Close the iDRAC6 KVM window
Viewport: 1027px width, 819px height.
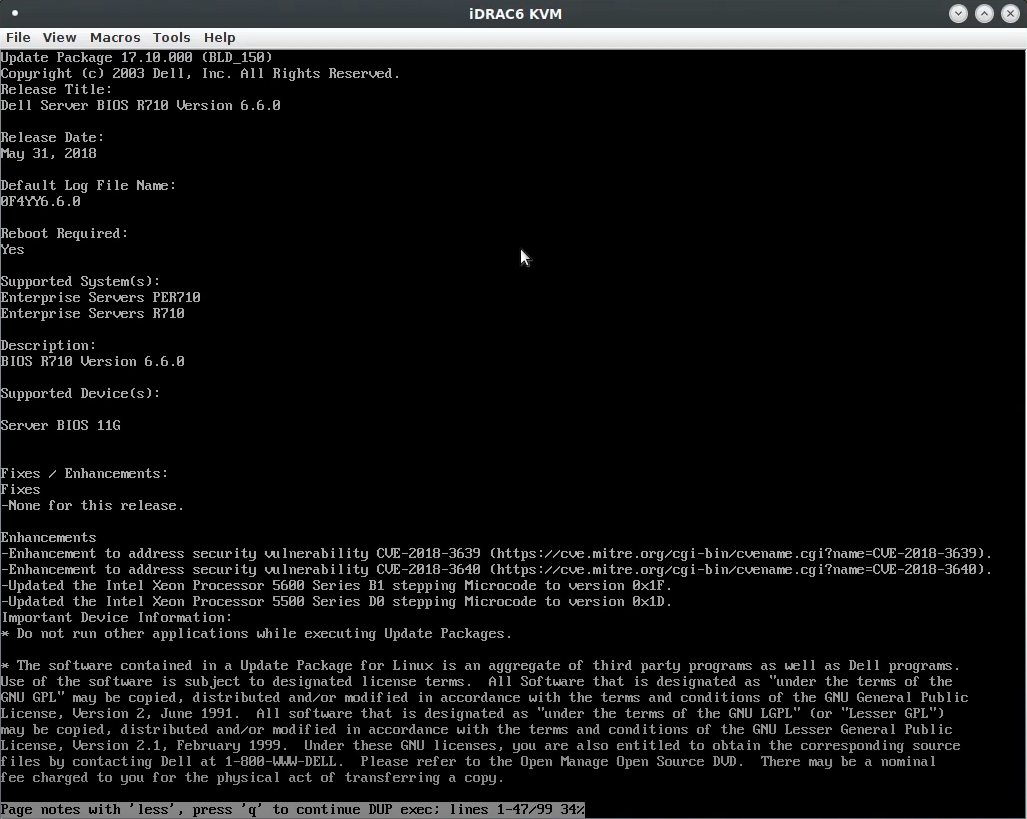(1011, 14)
